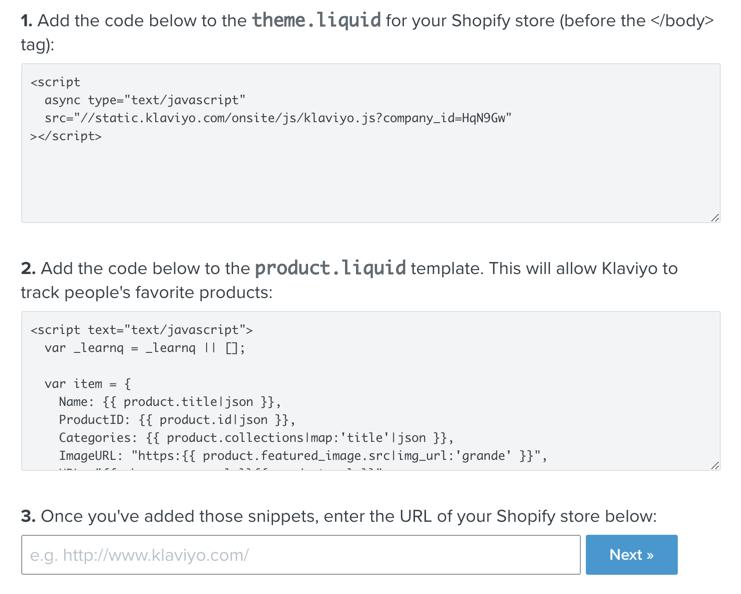Grab the resize handle of theme.liquid code box
The height and width of the screenshot is (594, 741).
(715, 217)
